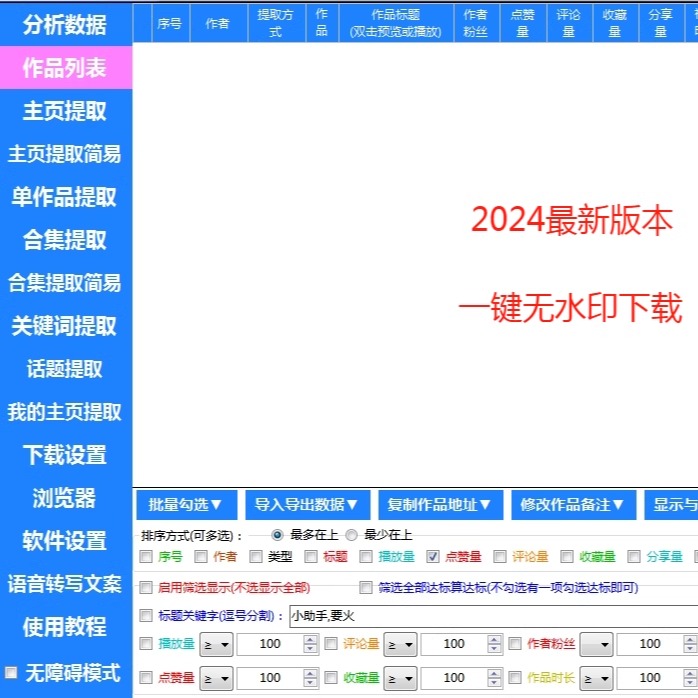
Task: Open 点赞量 filter comparison operator dropdown
Action: (216, 678)
